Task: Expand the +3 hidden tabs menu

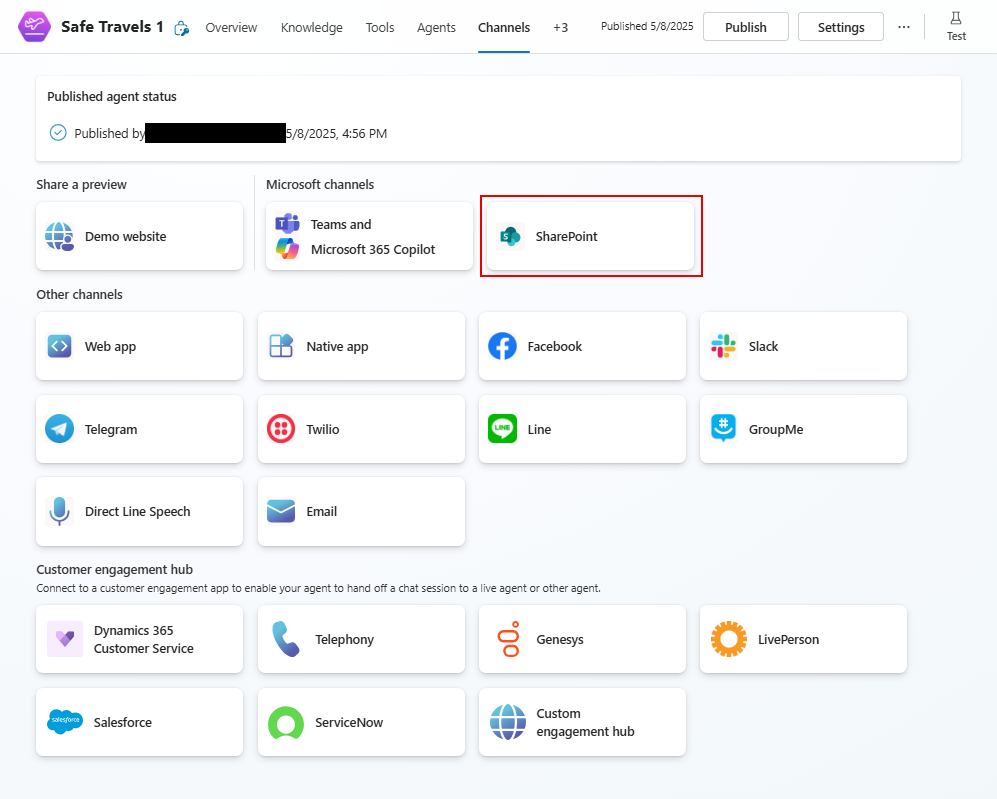Action: click(560, 28)
